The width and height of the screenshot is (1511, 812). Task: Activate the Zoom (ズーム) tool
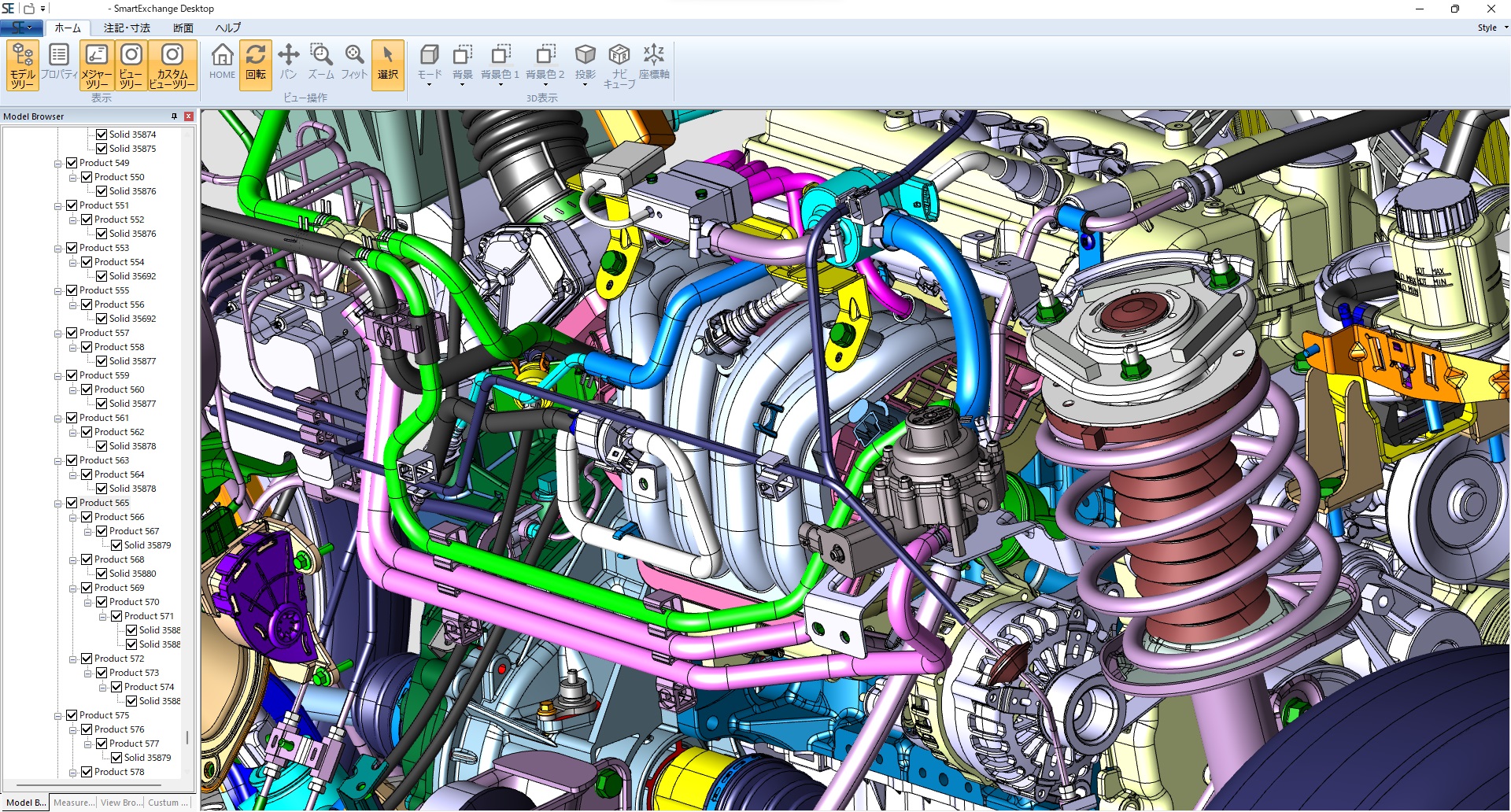(x=321, y=62)
